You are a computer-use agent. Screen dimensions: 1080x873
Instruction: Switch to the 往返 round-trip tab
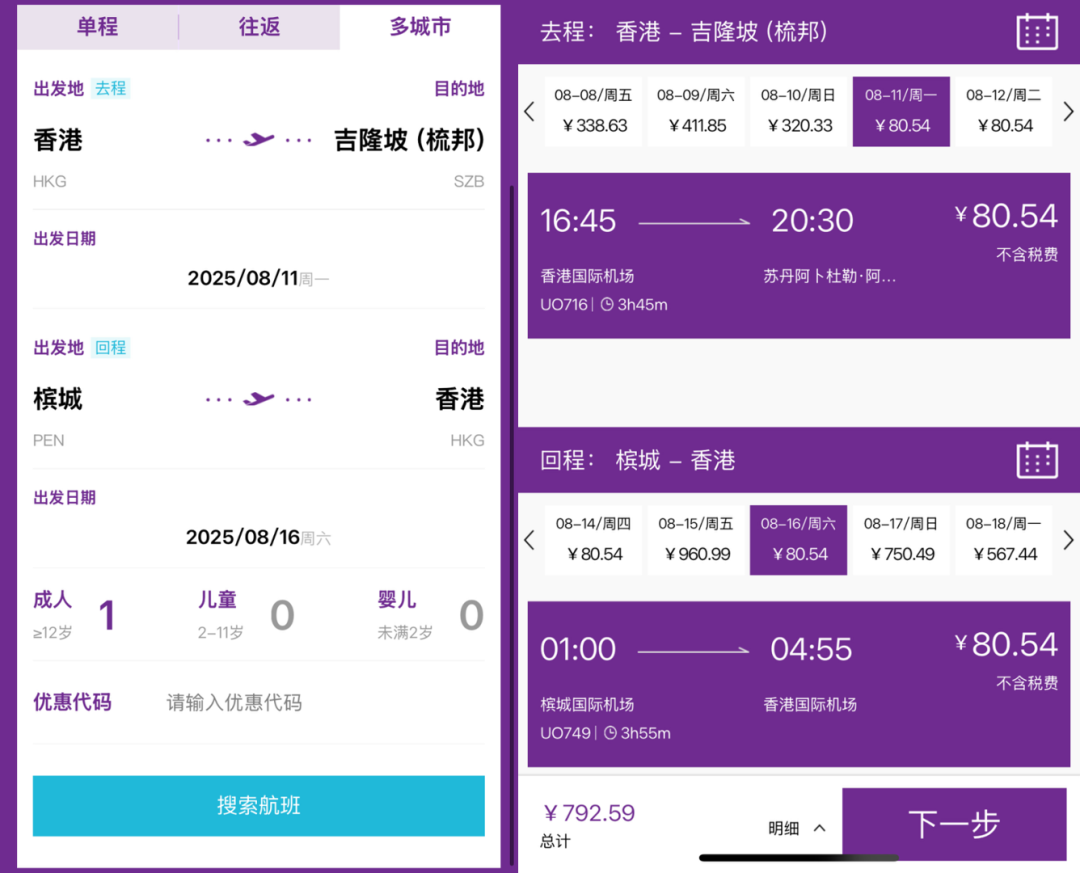pos(259,27)
